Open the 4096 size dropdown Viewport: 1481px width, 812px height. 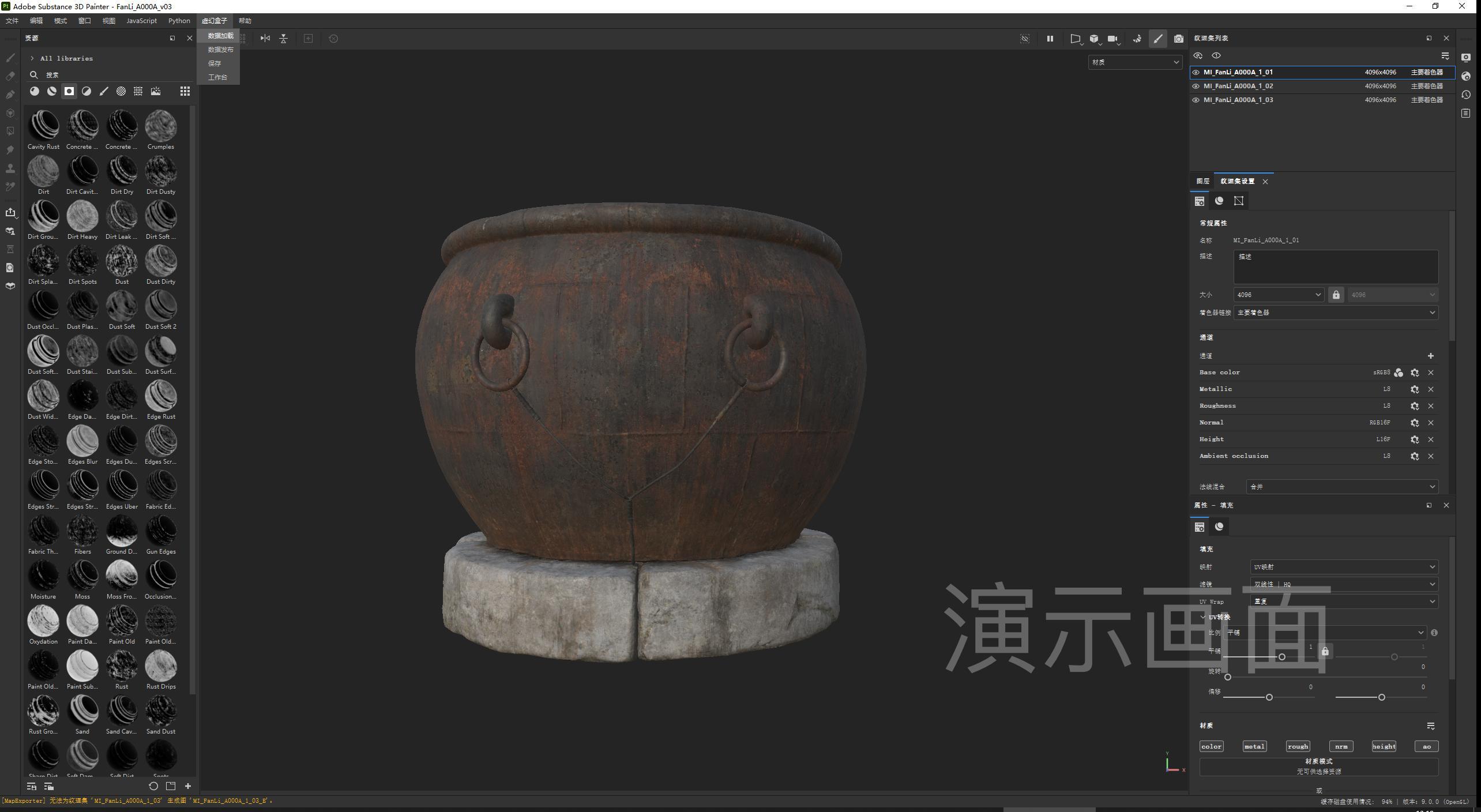(1278, 295)
